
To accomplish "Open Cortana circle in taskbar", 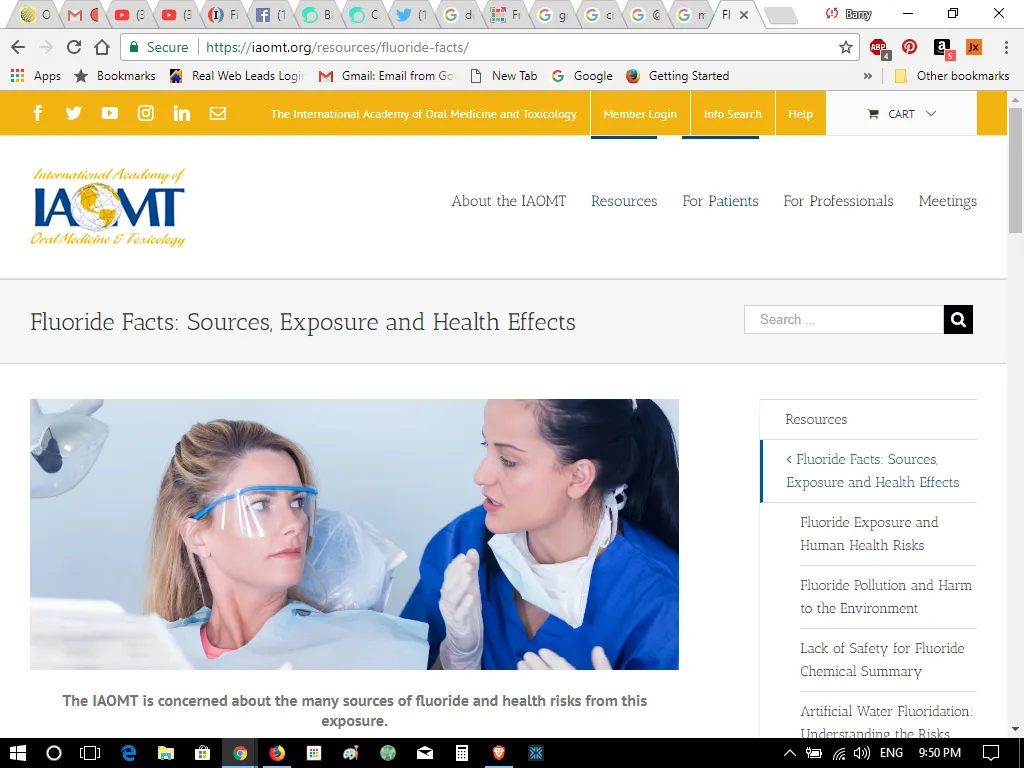I will (x=54, y=753).
